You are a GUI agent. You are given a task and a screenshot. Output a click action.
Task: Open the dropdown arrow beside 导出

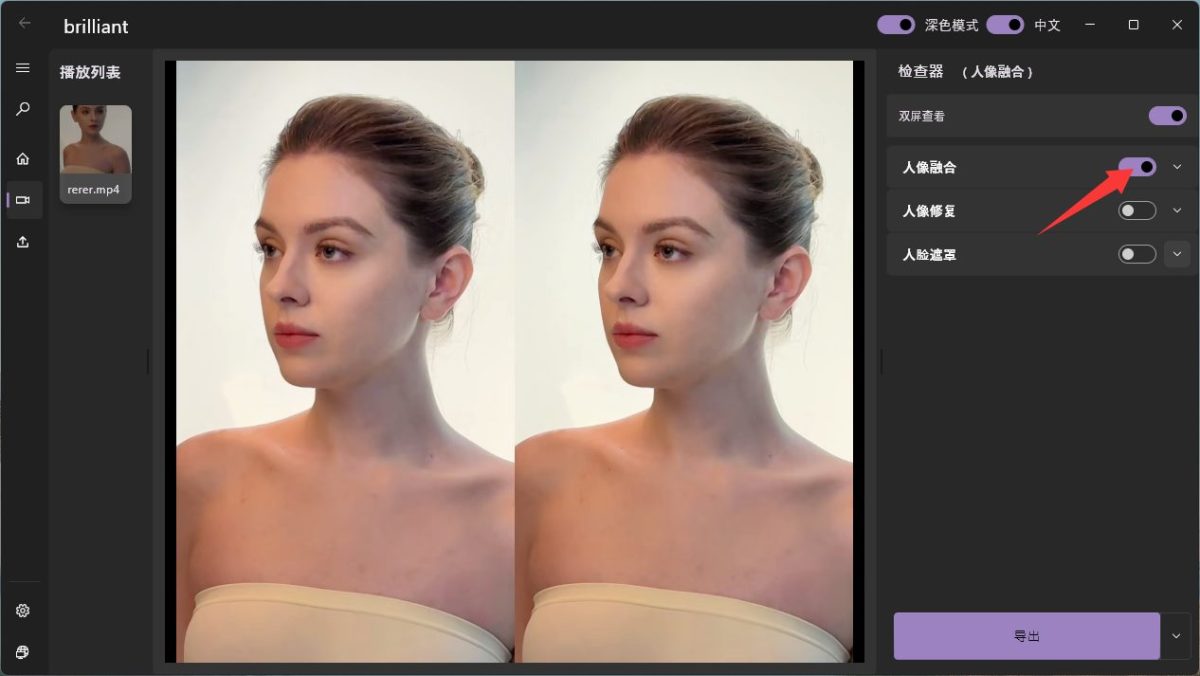pos(1176,636)
